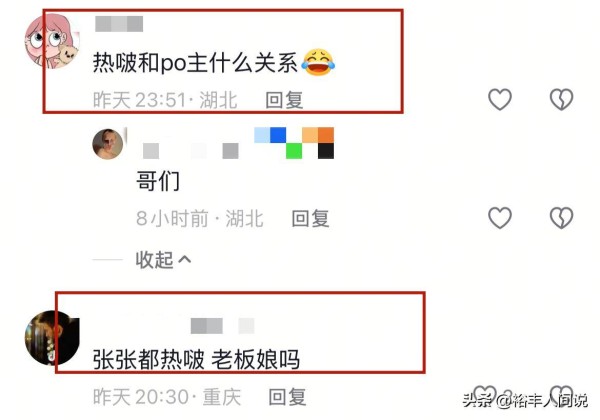This screenshot has height=420, width=600.
Task: Collapse replies with 收起
Action: tap(163, 260)
